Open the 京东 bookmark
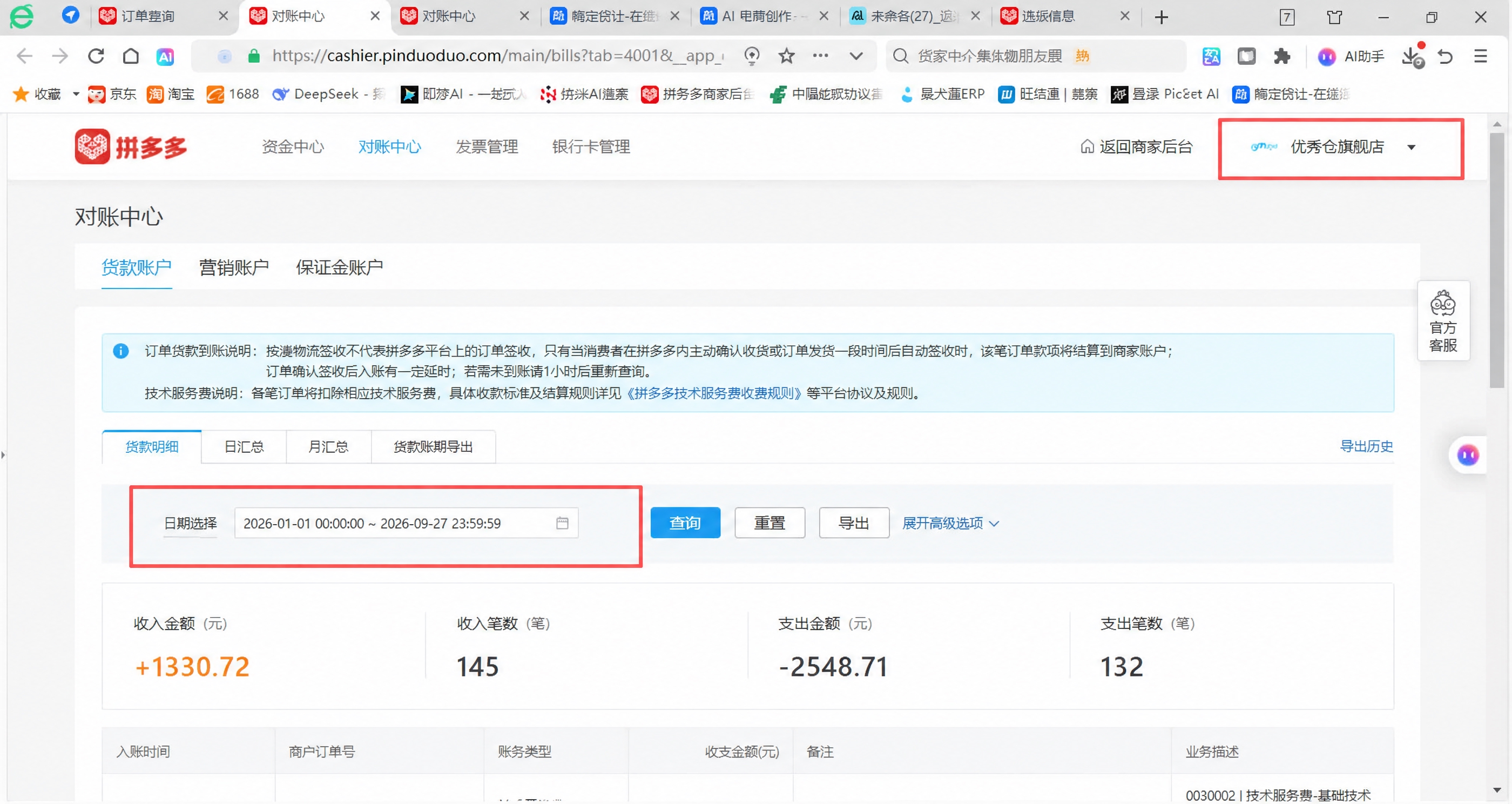1512x804 pixels. point(112,94)
